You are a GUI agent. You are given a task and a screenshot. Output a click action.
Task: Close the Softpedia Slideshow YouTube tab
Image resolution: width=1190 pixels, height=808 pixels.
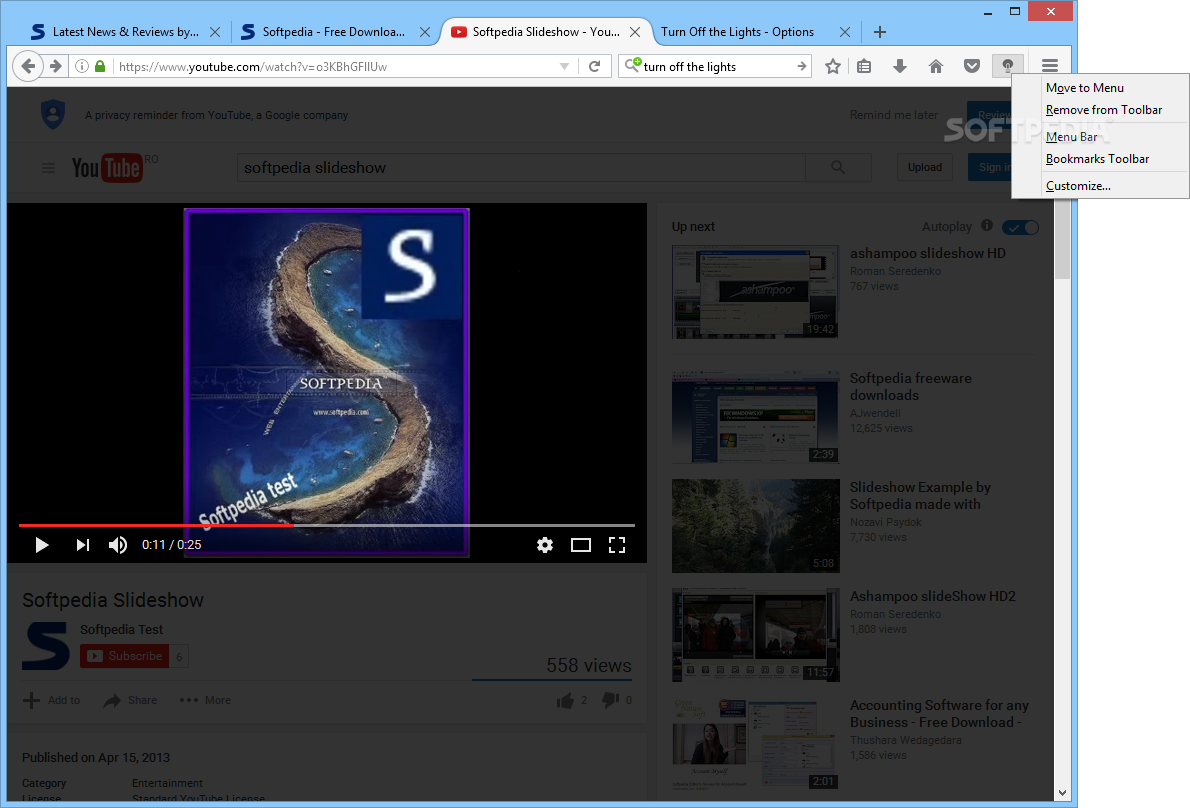[635, 32]
